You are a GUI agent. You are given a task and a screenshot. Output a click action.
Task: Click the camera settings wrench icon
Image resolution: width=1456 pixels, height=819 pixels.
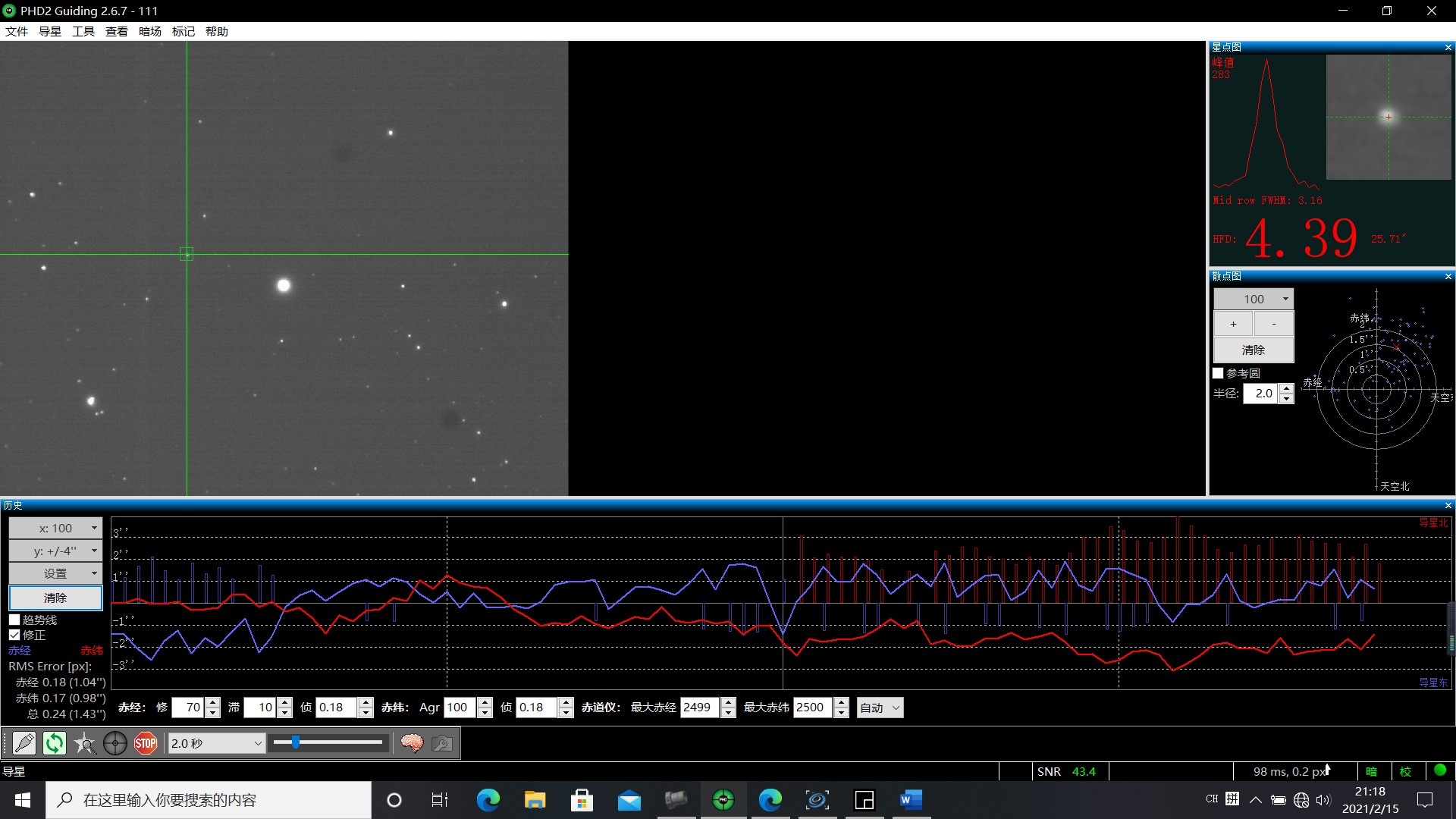442,743
